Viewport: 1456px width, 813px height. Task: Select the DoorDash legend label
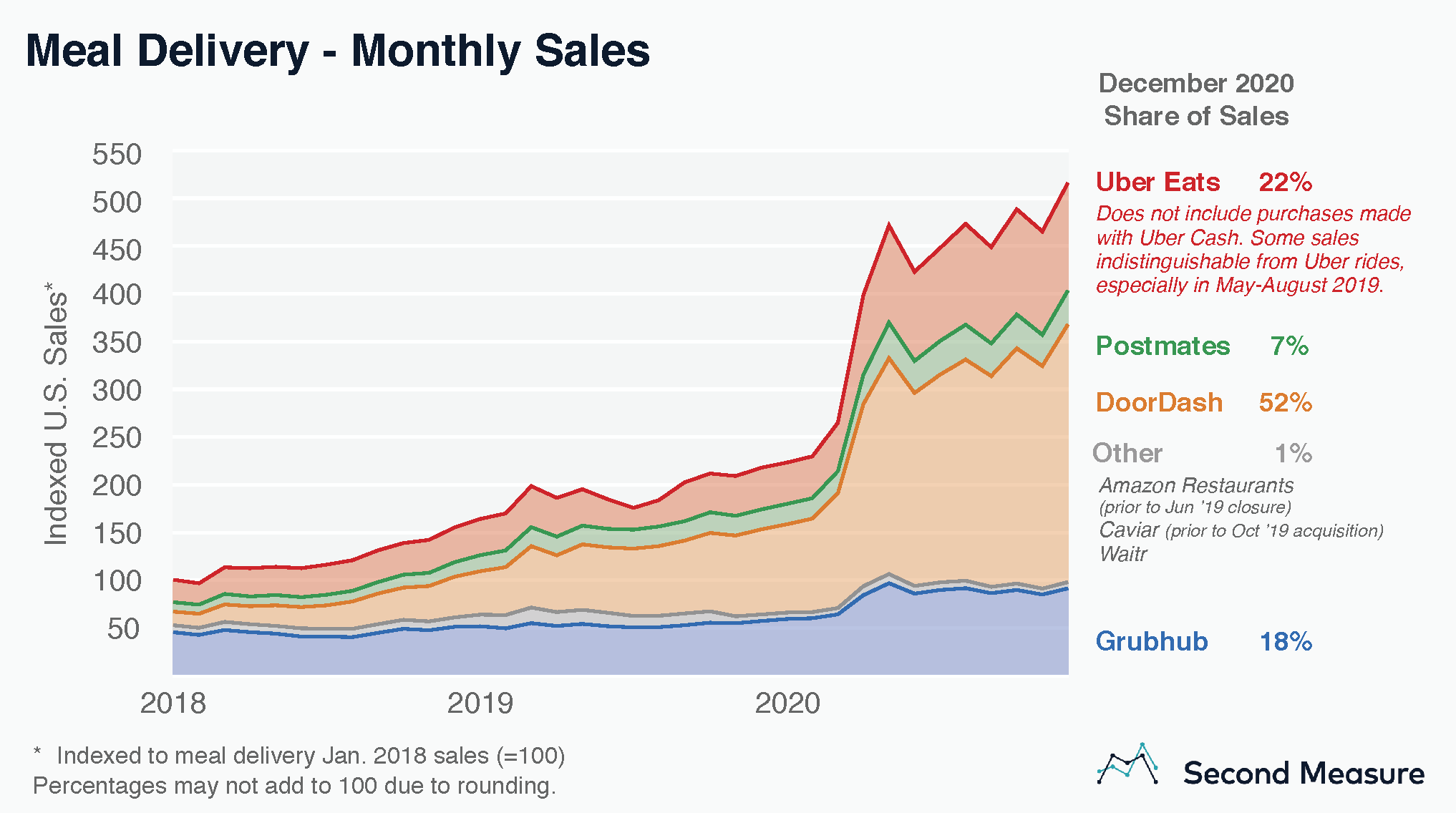point(1159,402)
